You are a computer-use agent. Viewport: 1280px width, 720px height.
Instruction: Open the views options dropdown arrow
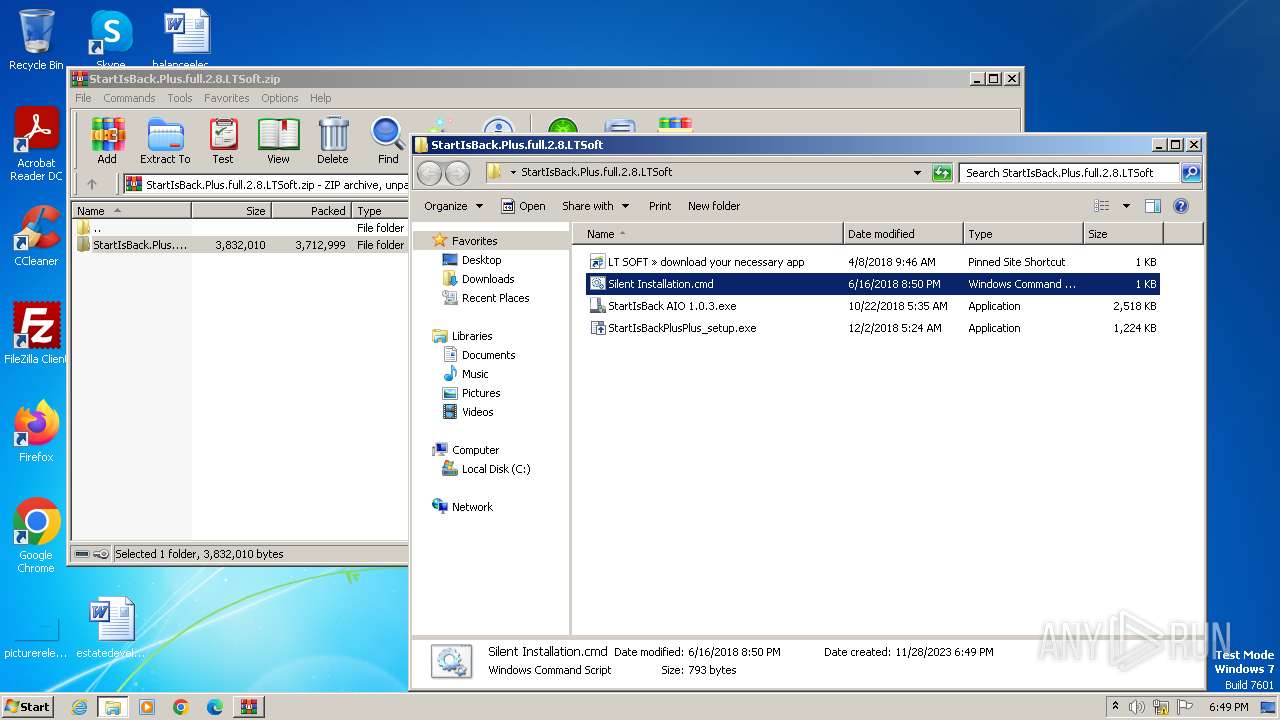(x=1126, y=206)
